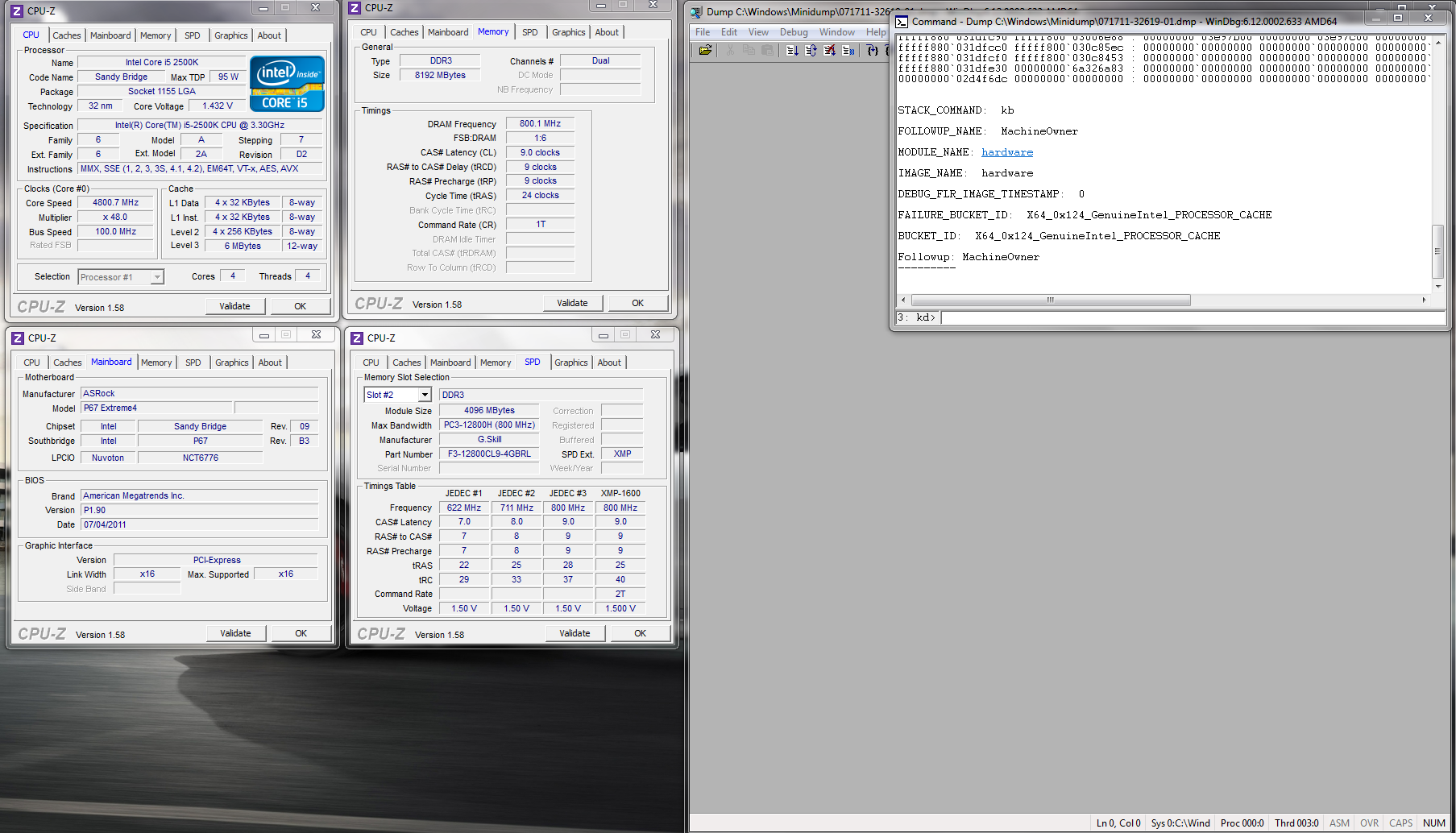Click the 'P67 Extreme4' motherboard model value
The width and height of the screenshot is (1456, 833).
tap(157, 408)
